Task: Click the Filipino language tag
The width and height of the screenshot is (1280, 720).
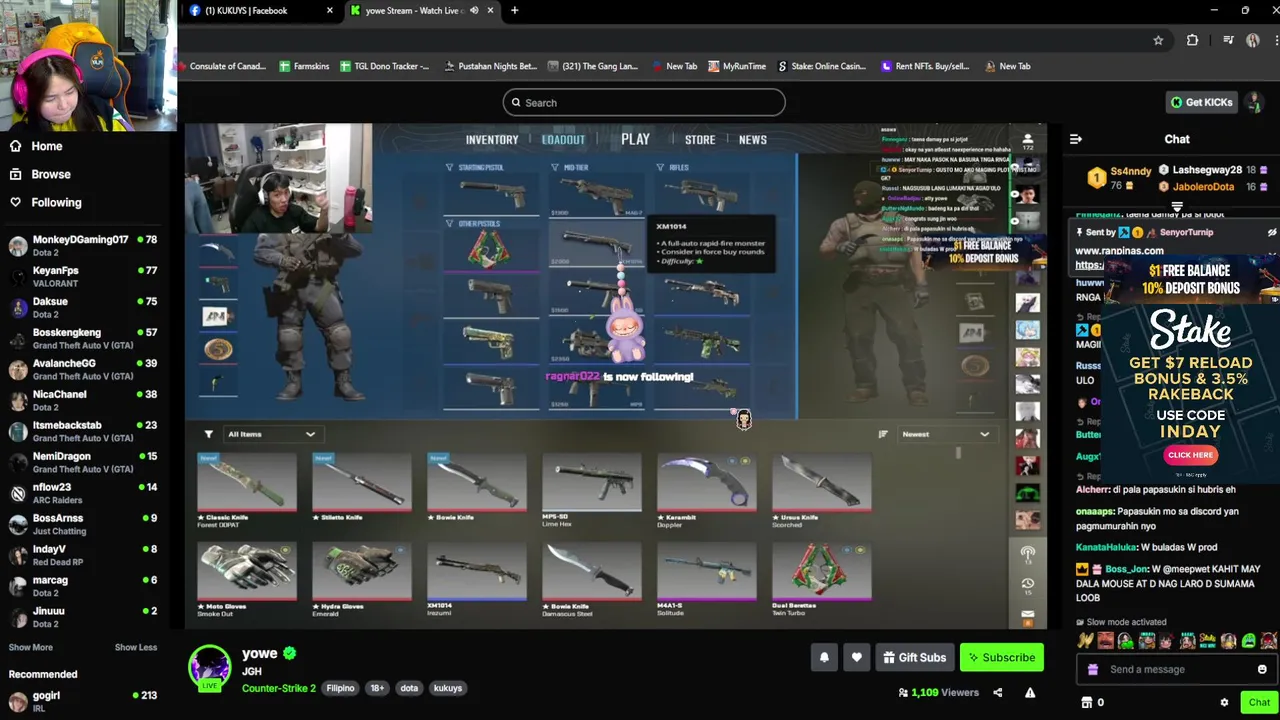Action: 340,688
